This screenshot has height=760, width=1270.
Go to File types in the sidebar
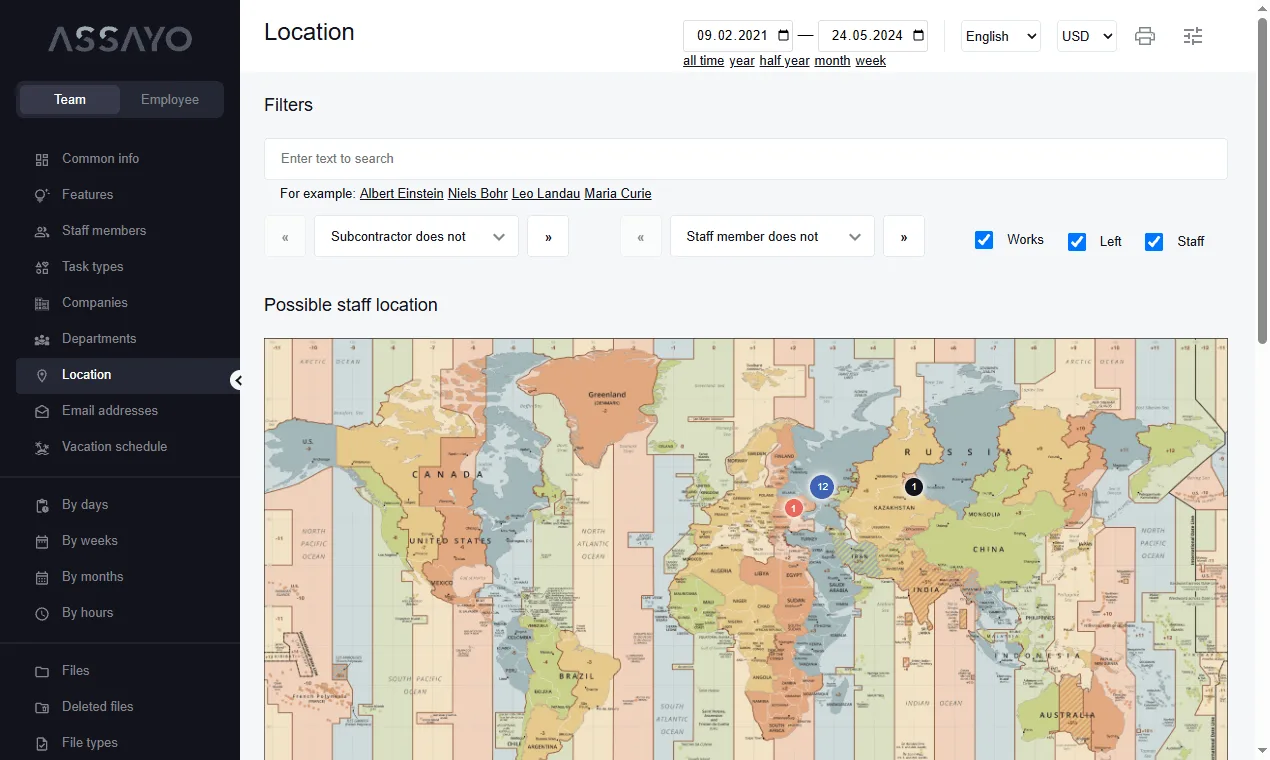[x=128, y=743]
